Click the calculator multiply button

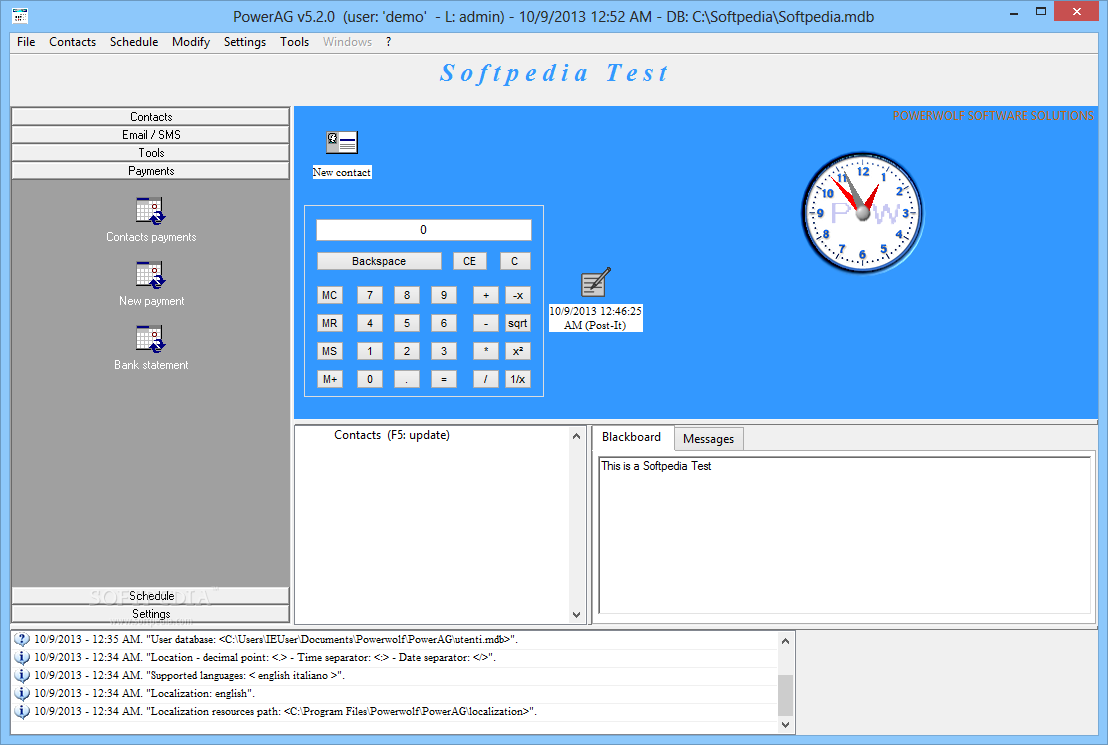[485, 351]
